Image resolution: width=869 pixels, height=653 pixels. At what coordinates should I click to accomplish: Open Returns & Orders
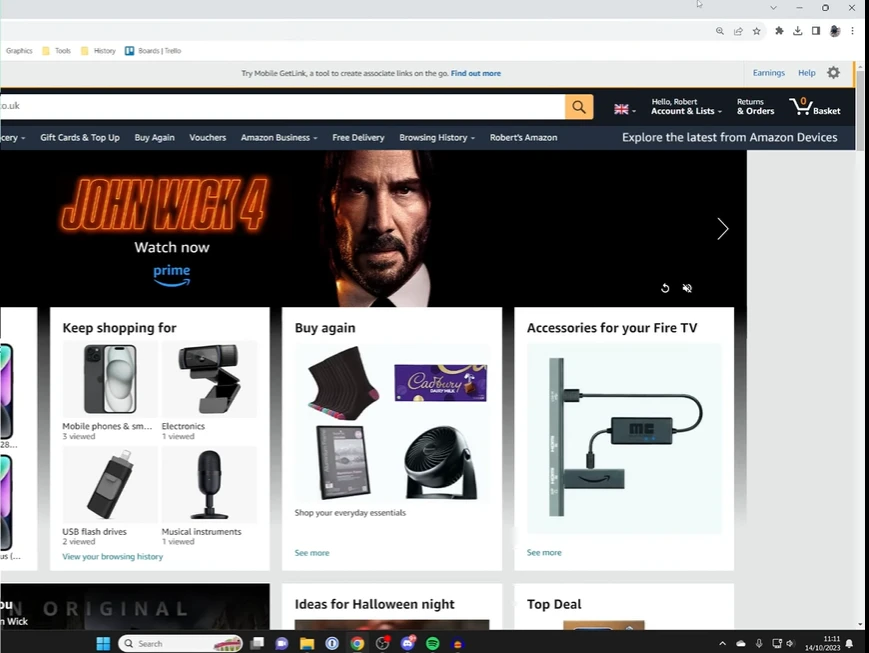(x=755, y=106)
